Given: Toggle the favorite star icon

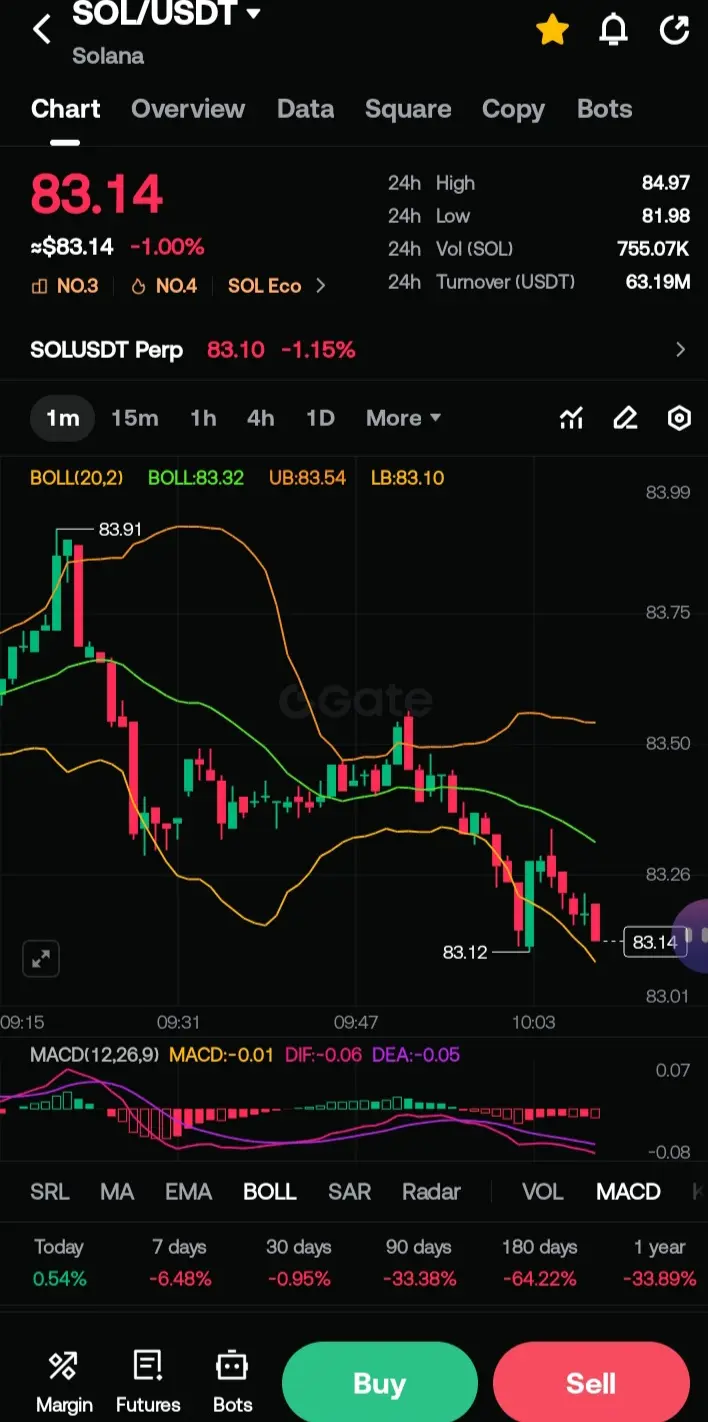Looking at the screenshot, I should click(552, 30).
